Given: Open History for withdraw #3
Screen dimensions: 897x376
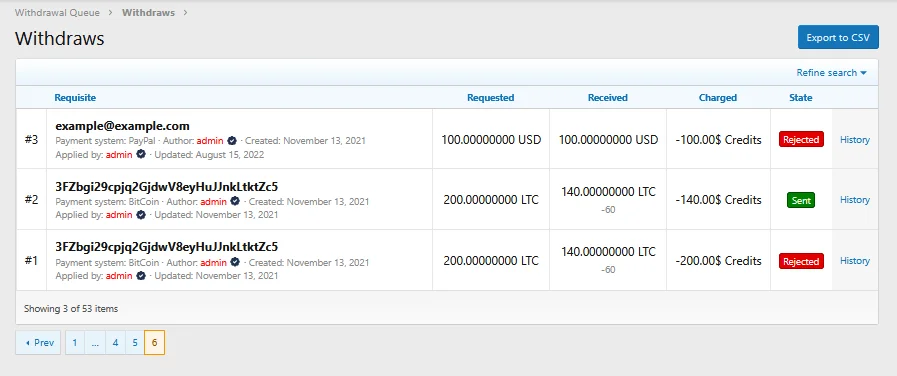Looking at the screenshot, I should click(855, 140).
